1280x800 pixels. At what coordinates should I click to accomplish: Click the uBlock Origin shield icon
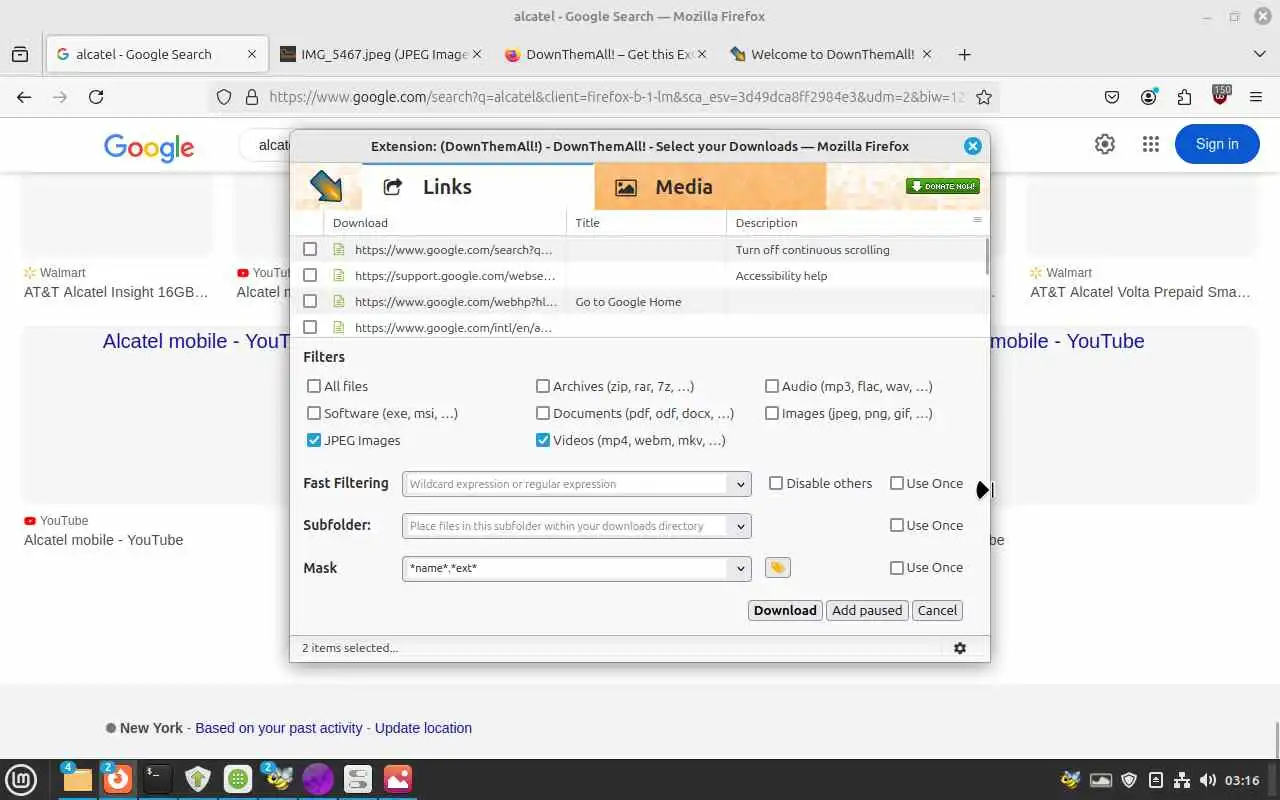(1220, 96)
